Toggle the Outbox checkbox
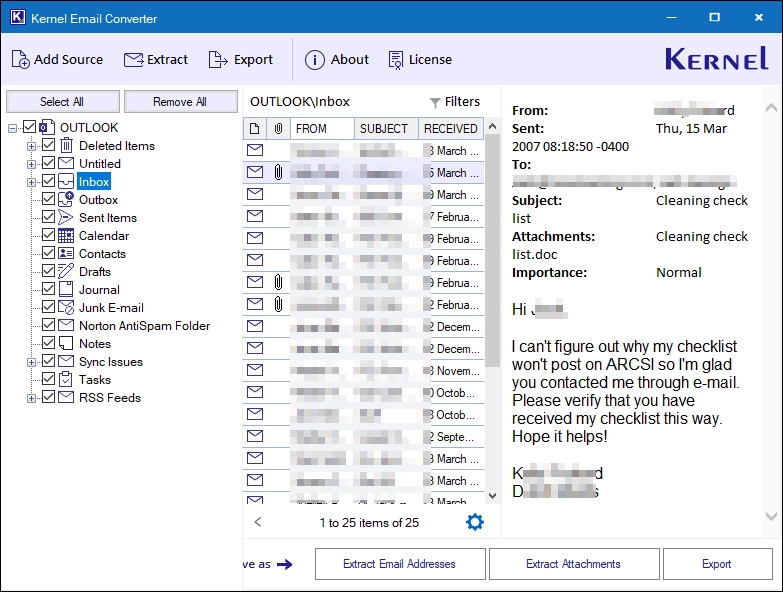This screenshot has height=592, width=783. pyautogui.click(x=48, y=199)
